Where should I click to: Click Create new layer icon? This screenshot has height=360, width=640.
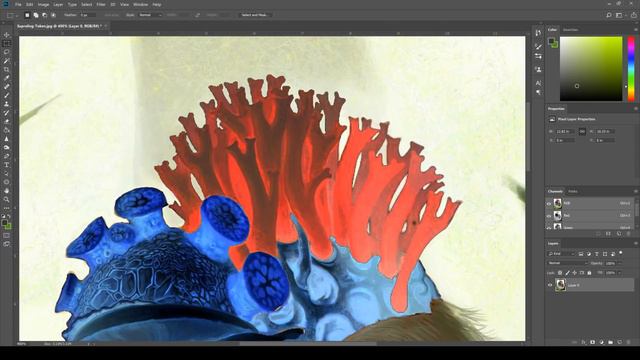pyautogui.click(x=620, y=342)
